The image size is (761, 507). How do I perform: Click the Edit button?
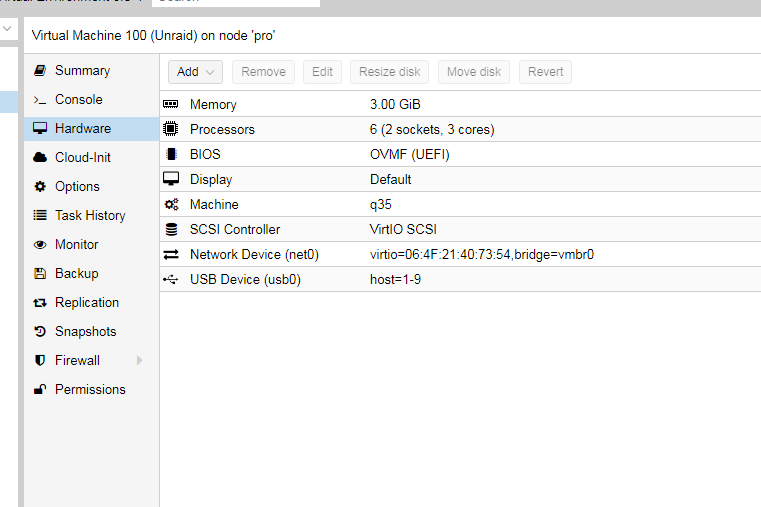(322, 72)
